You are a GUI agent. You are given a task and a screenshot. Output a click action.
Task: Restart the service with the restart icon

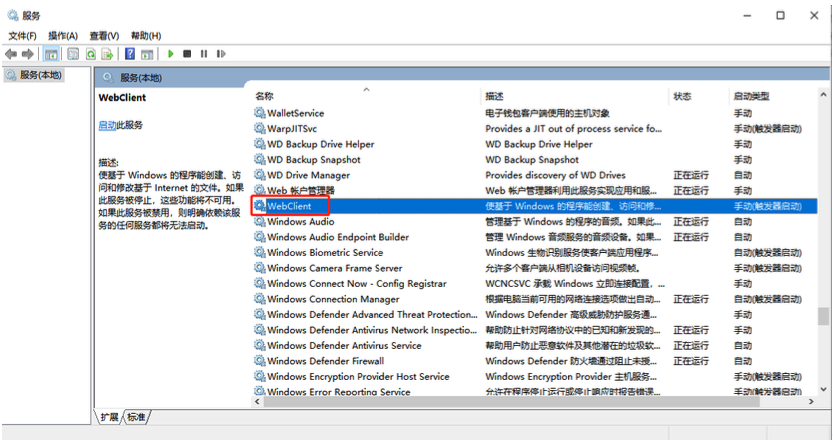[x=220, y=54]
